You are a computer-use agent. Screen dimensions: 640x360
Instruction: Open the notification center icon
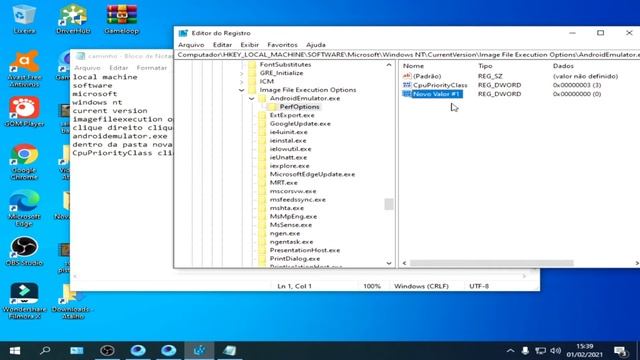click(x=621, y=351)
